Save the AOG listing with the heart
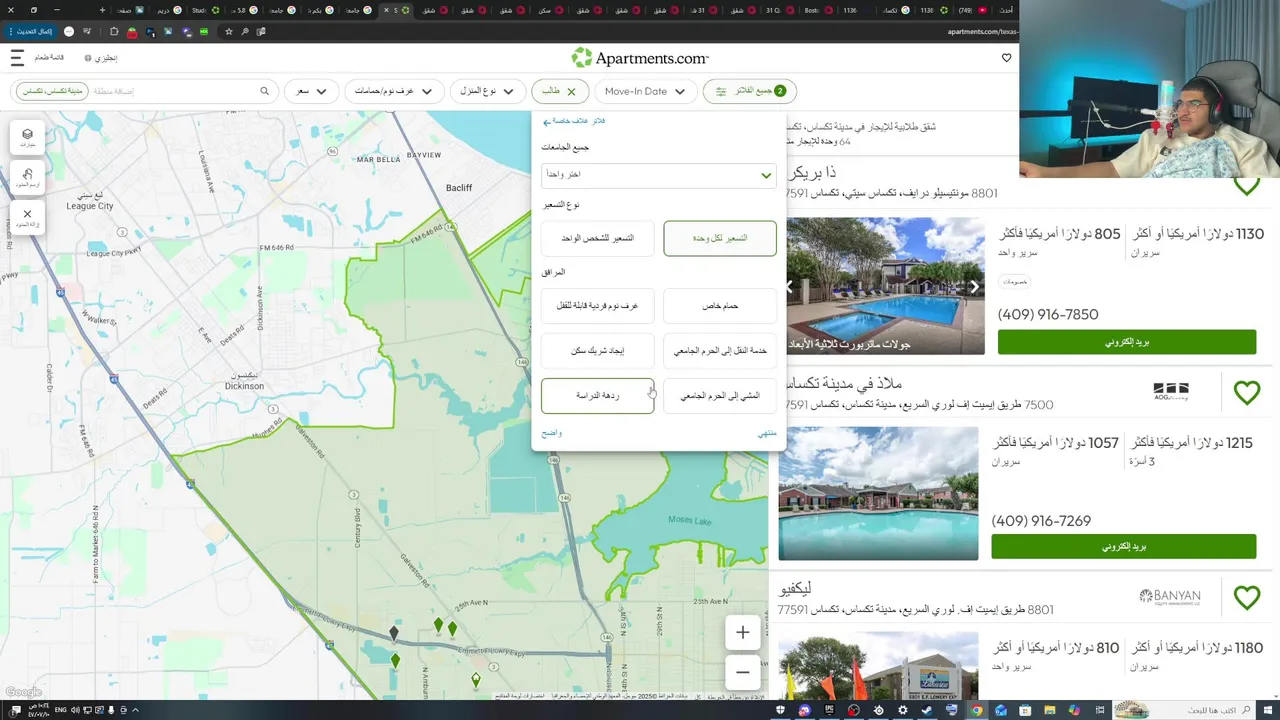 [x=1246, y=393]
